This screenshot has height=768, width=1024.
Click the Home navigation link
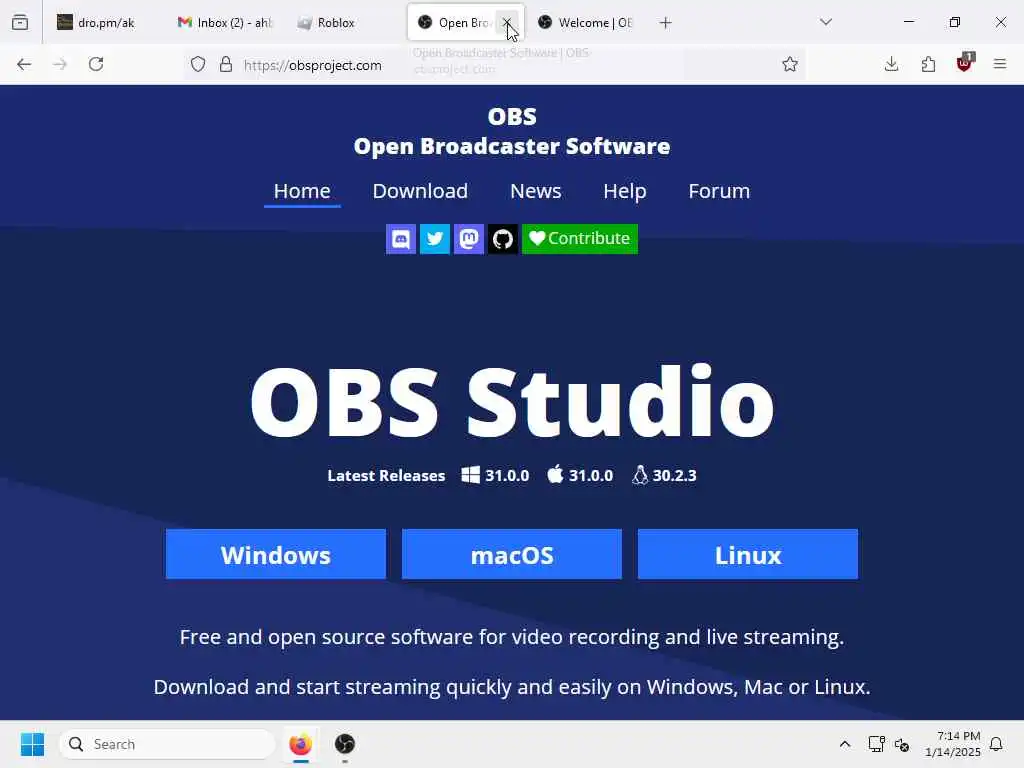pyautogui.click(x=302, y=191)
